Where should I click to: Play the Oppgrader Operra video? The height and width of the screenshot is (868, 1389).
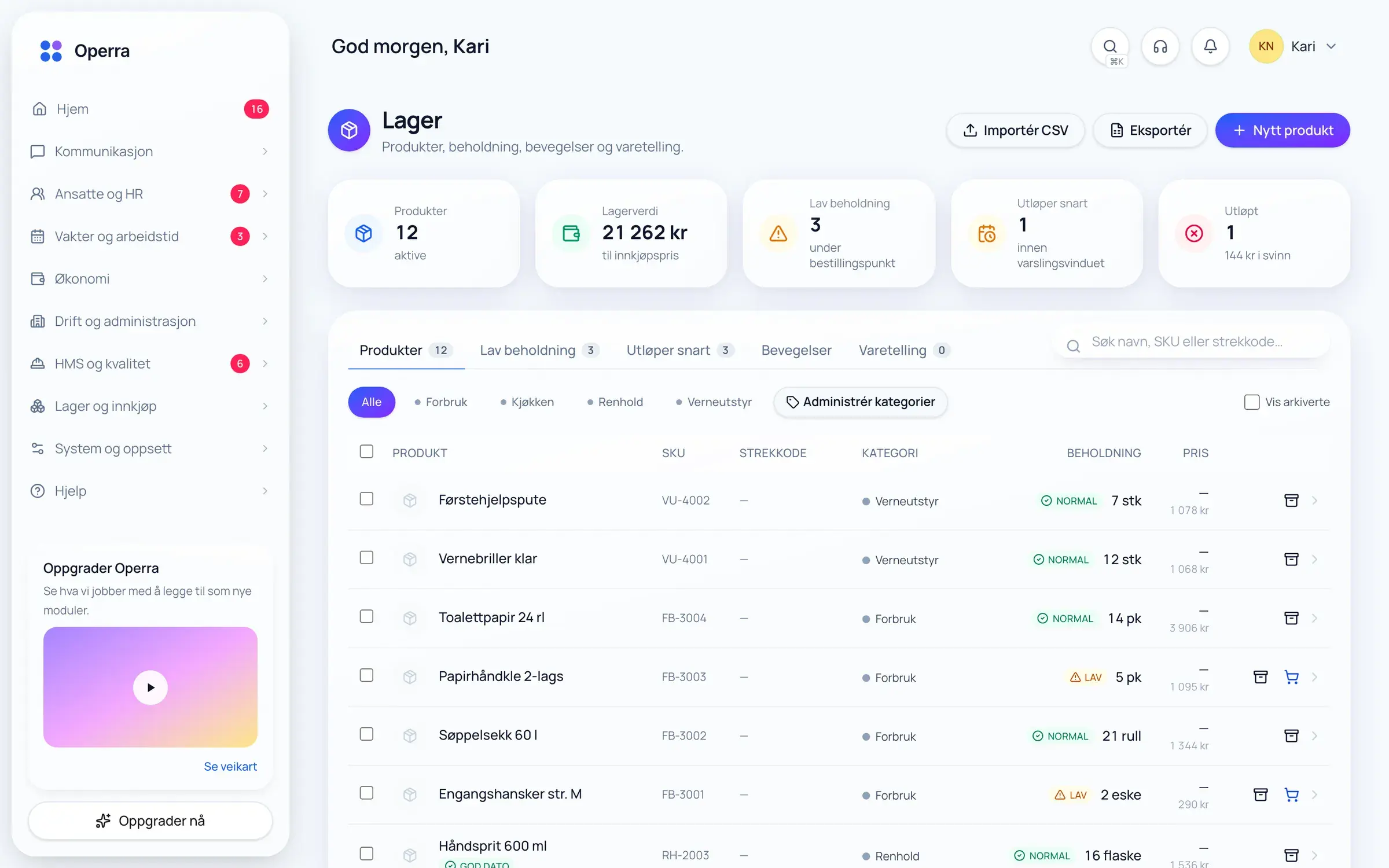point(150,687)
